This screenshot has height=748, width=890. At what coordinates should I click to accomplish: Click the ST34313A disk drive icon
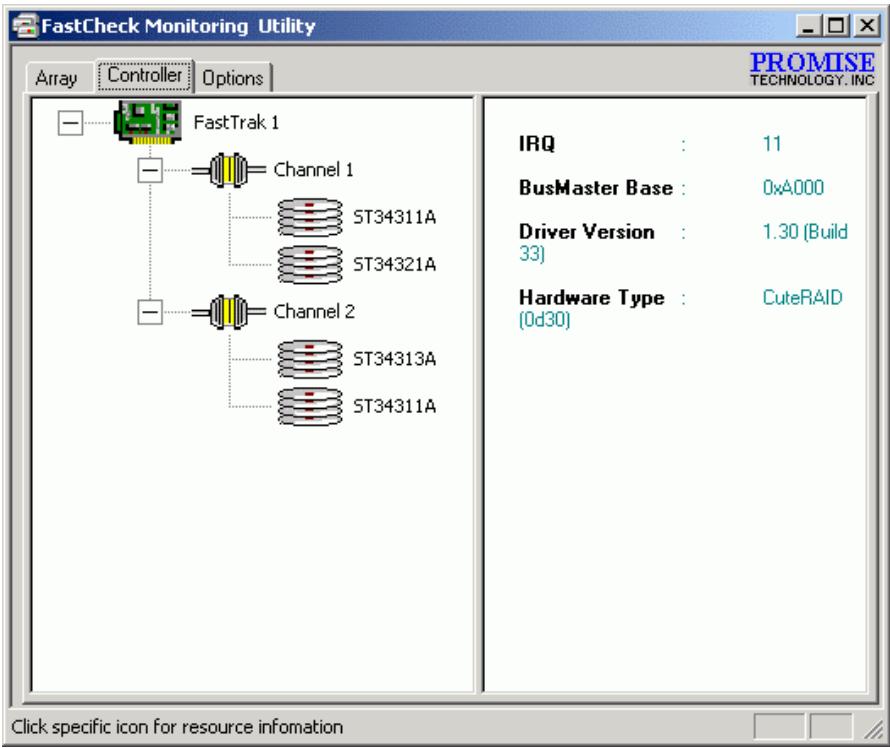tap(310, 359)
